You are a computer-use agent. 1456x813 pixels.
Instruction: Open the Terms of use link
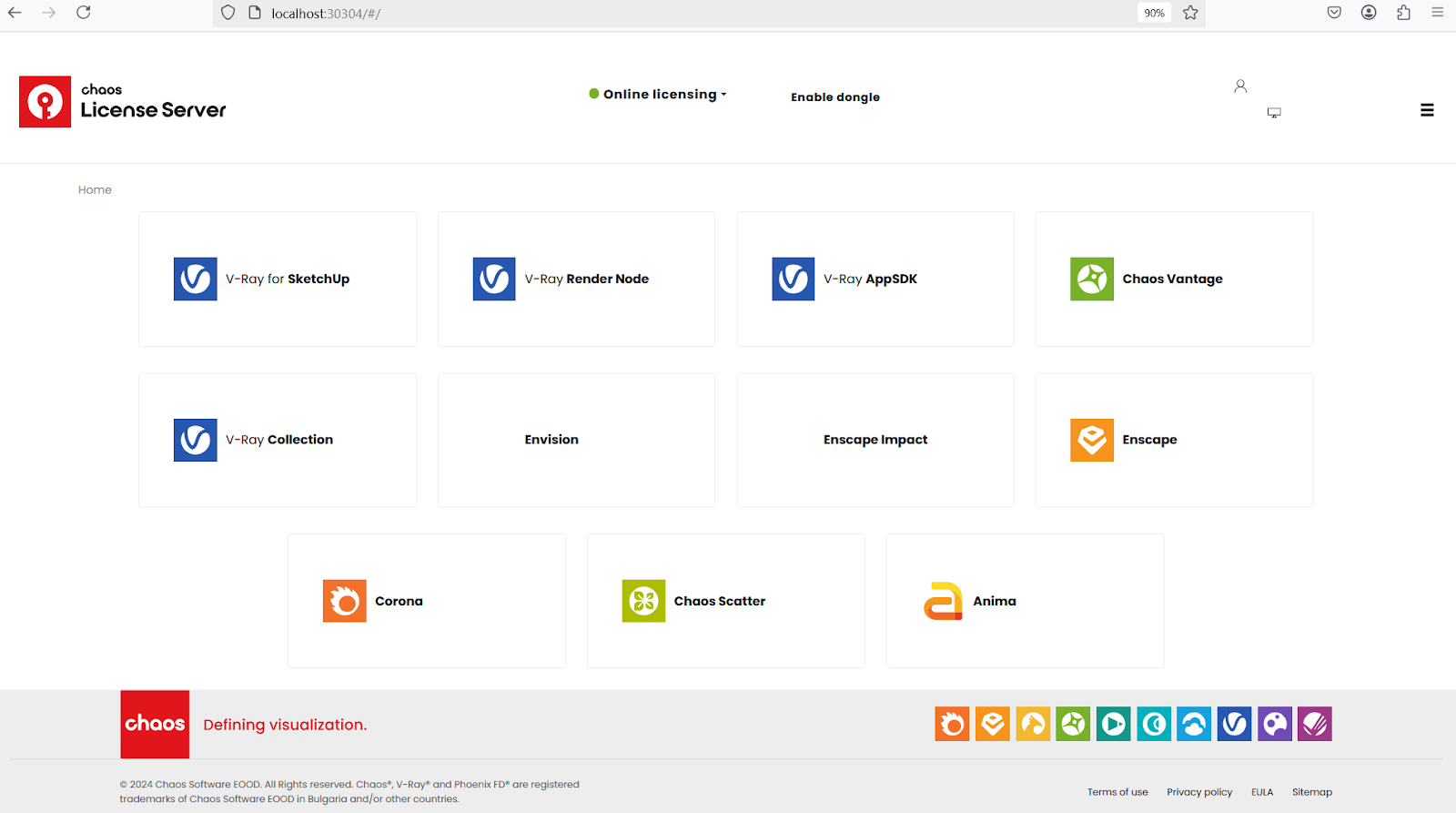[1117, 792]
